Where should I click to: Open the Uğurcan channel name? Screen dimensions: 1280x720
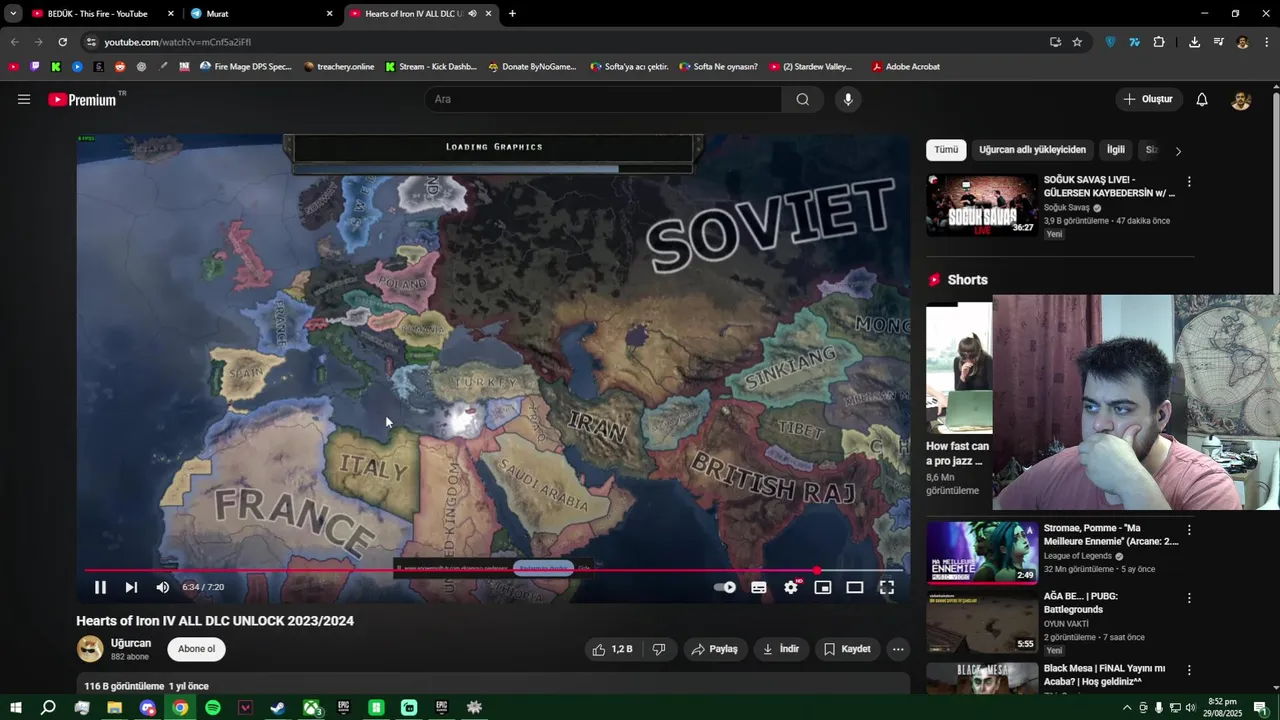131,643
